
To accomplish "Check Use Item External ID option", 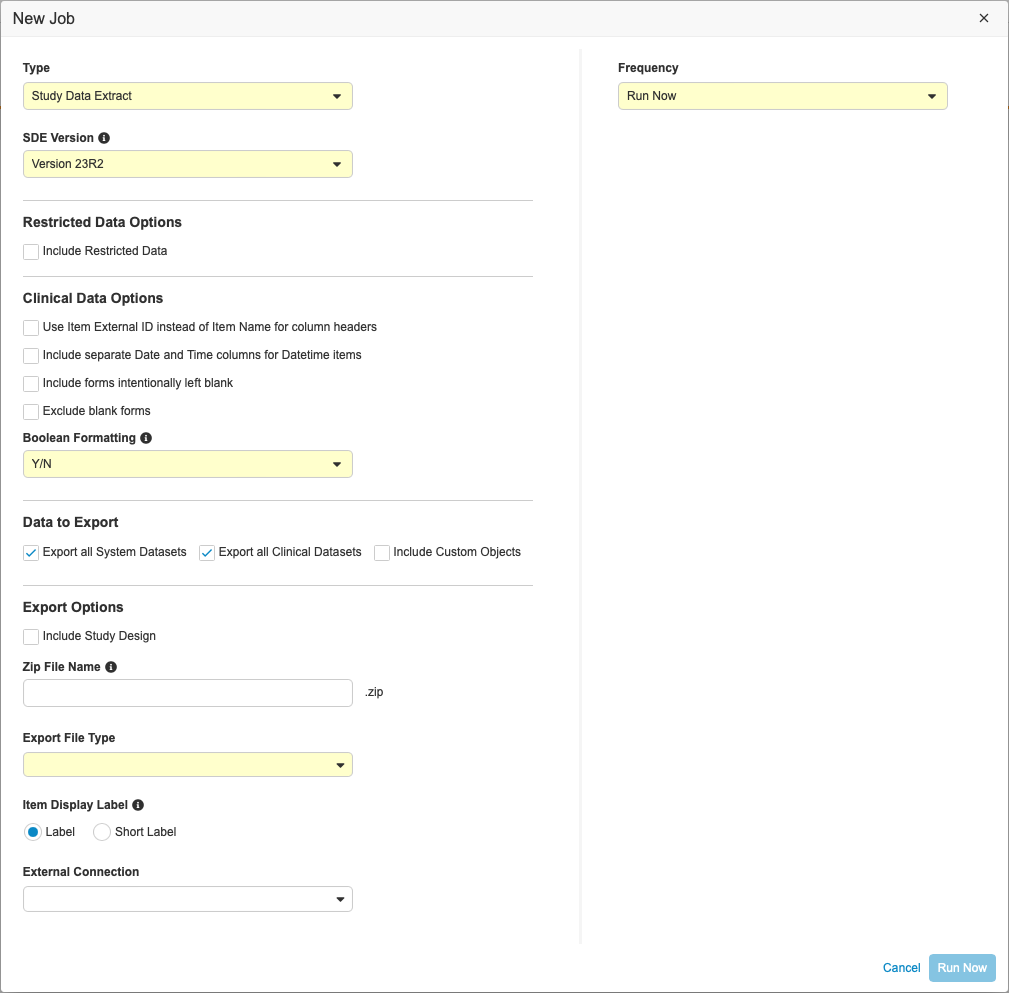I will pyautogui.click(x=31, y=328).
